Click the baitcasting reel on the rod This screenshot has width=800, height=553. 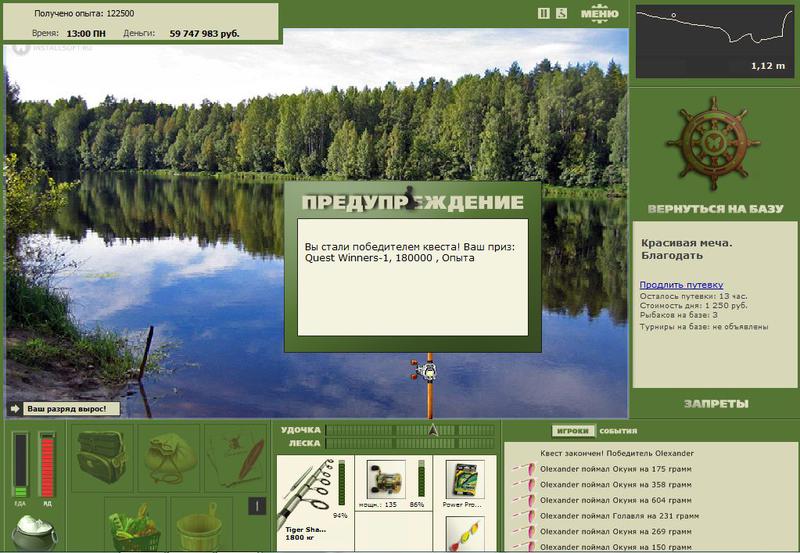click(426, 370)
